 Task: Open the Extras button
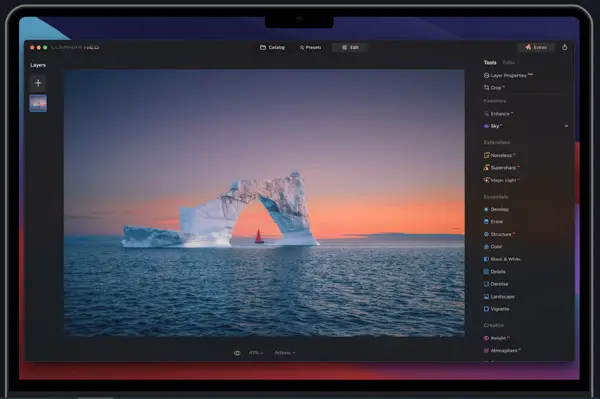(536, 47)
